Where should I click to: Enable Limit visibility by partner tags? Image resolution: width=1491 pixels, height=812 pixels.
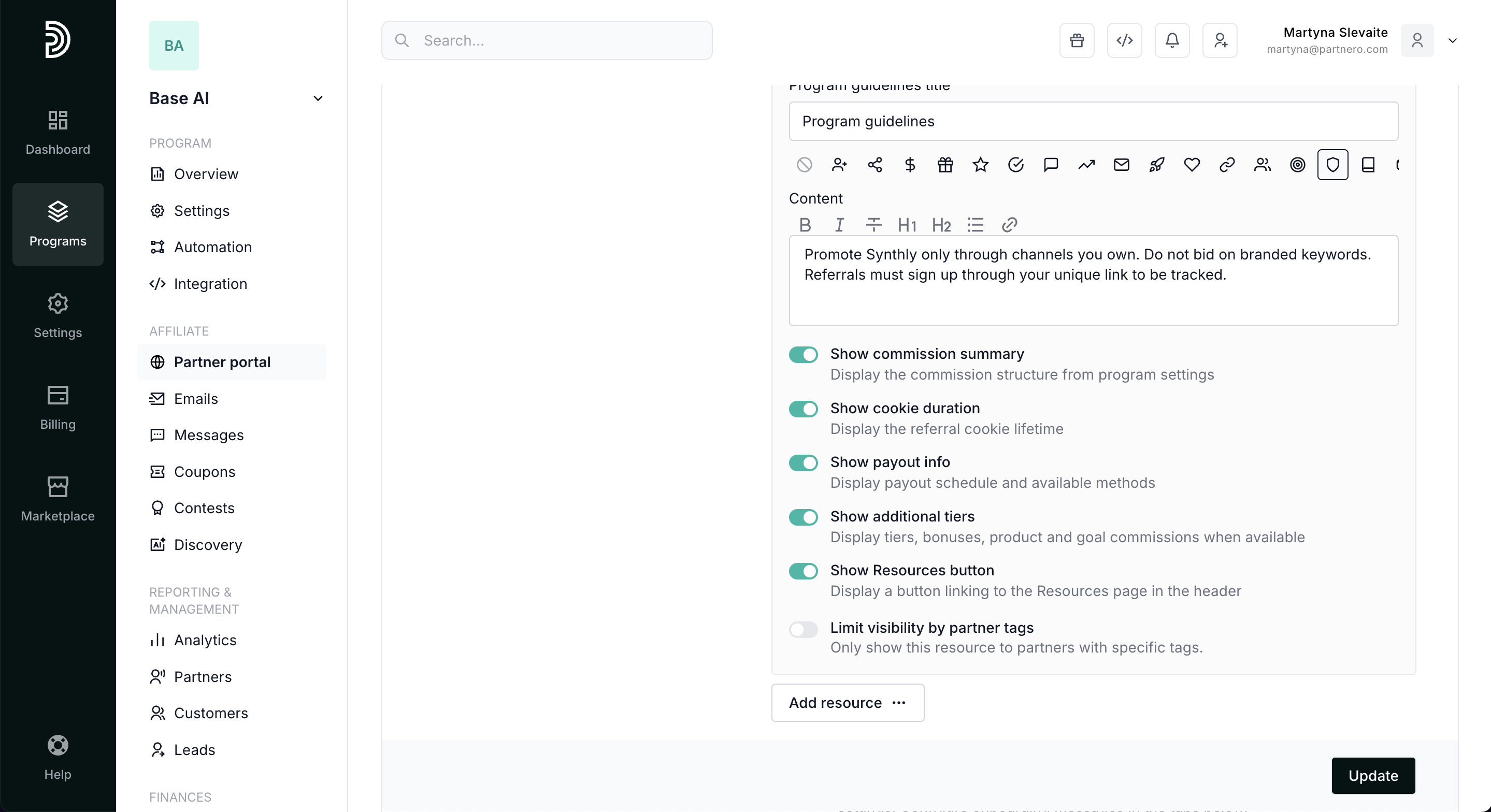(804, 629)
